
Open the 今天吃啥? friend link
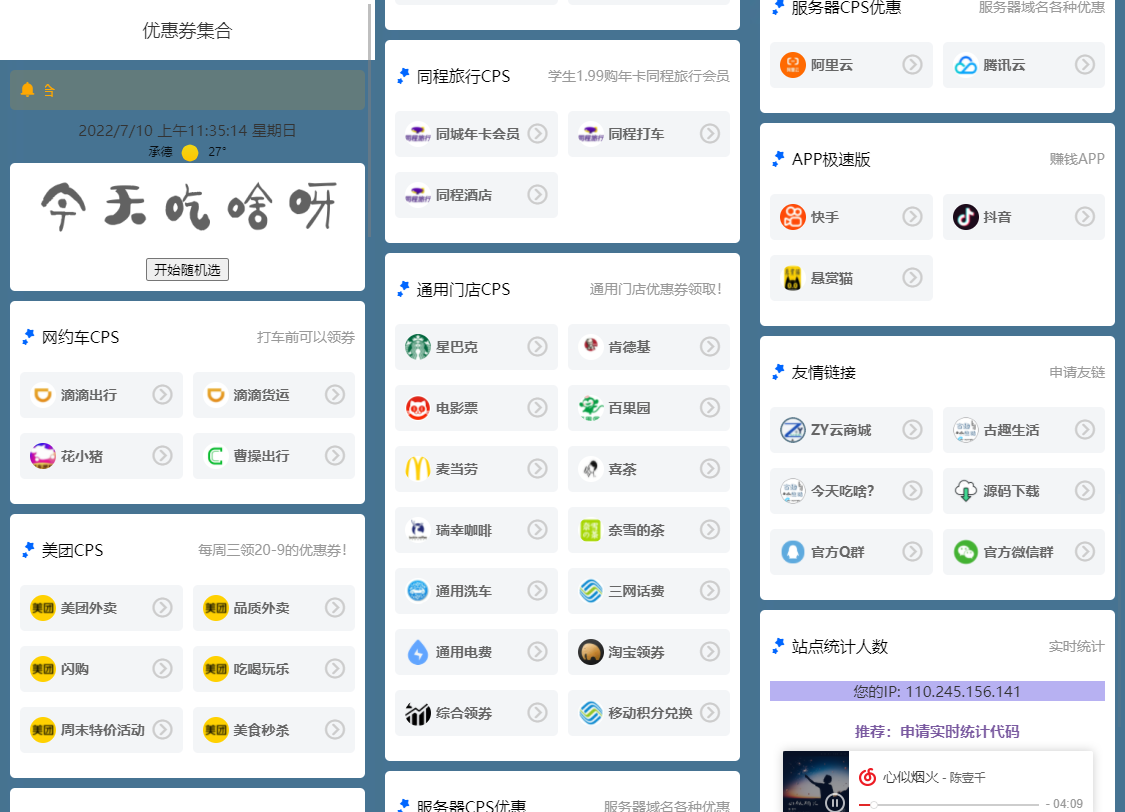click(851, 491)
